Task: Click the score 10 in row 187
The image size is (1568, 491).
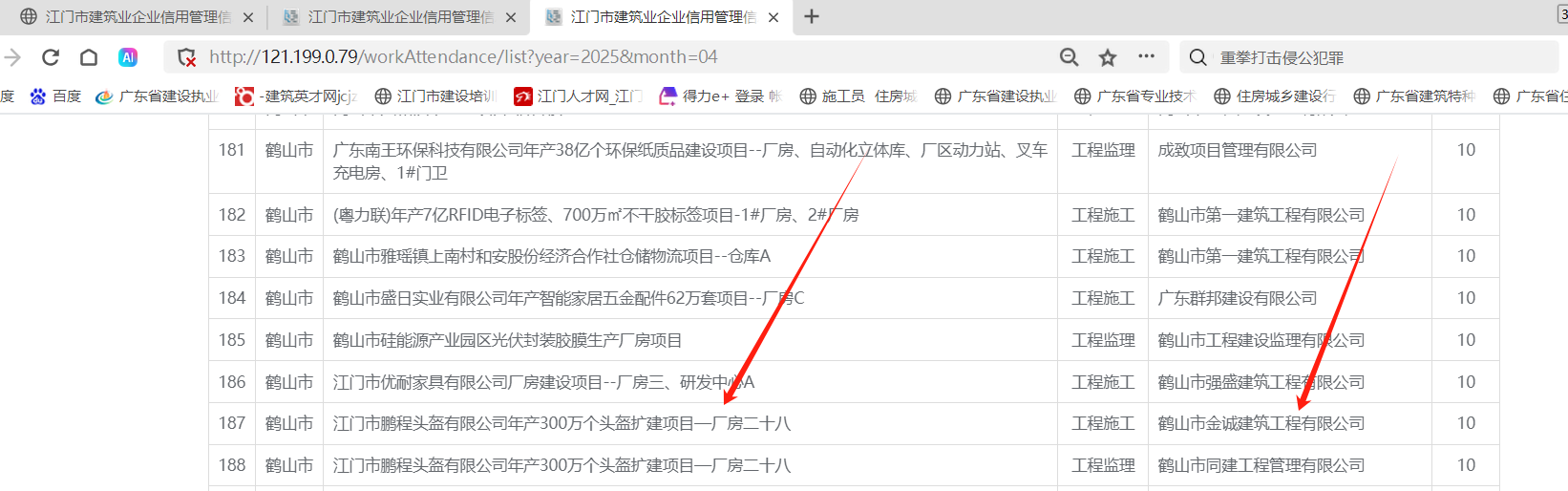Action: click(1466, 423)
